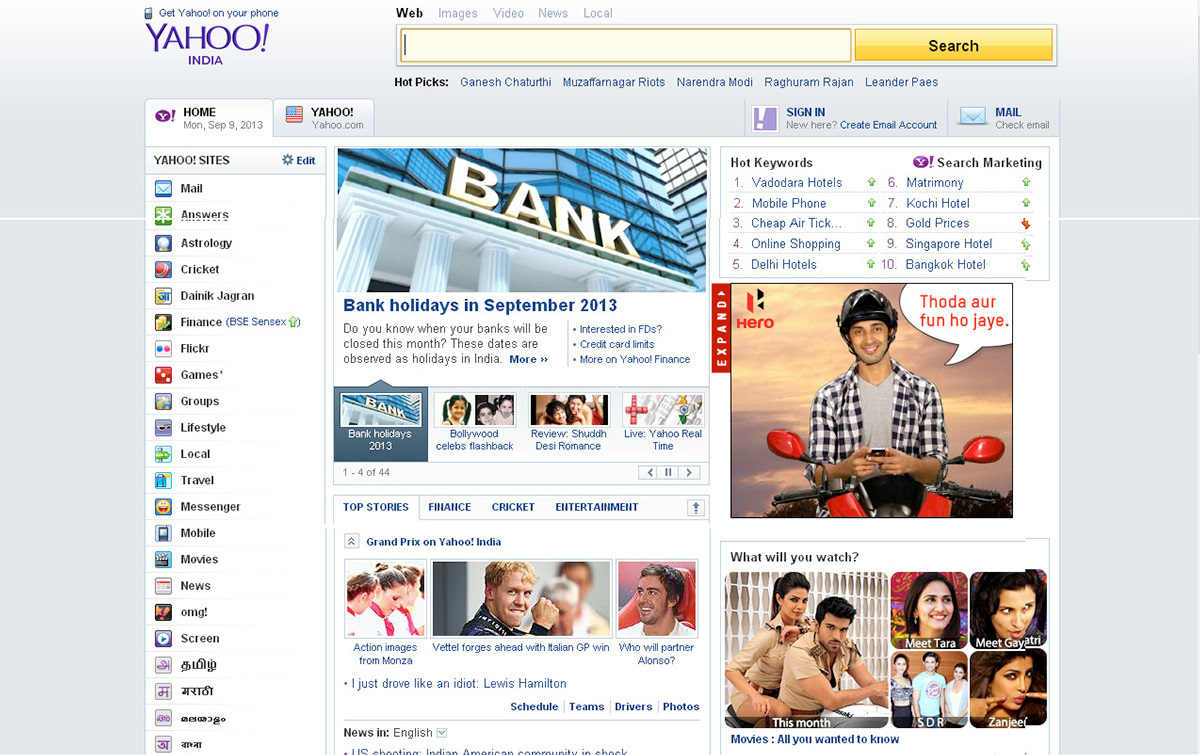The width and height of the screenshot is (1200, 755).
Task: Click the up-arrow button beside the Entertainment tab
Action: (x=696, y=508)
